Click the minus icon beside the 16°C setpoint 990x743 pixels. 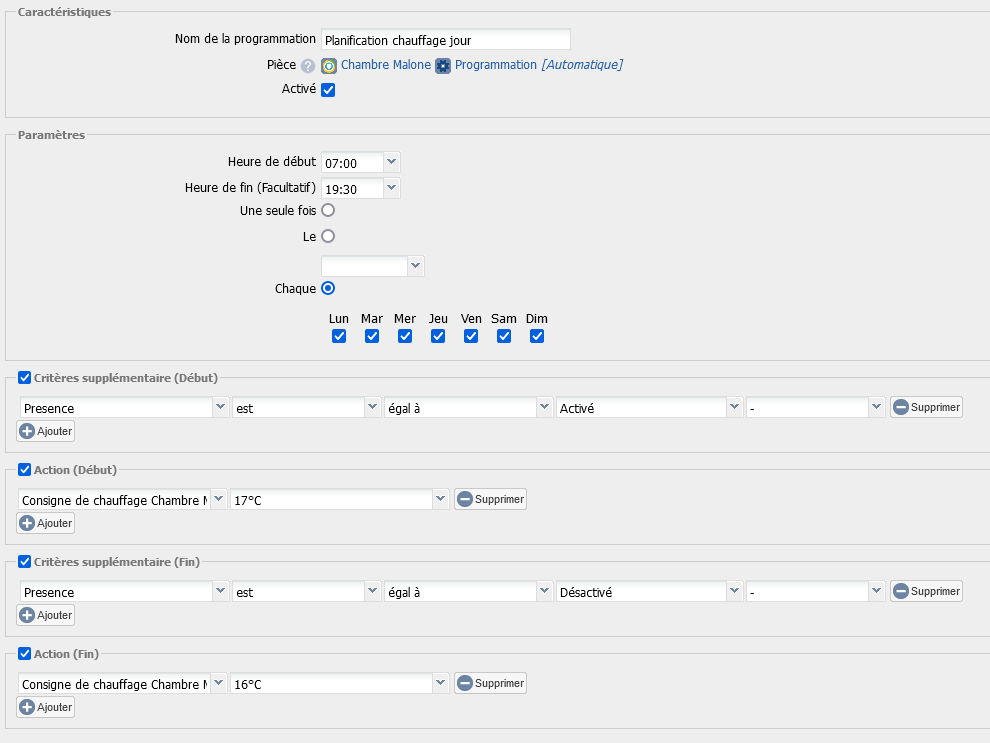[464, 683]
